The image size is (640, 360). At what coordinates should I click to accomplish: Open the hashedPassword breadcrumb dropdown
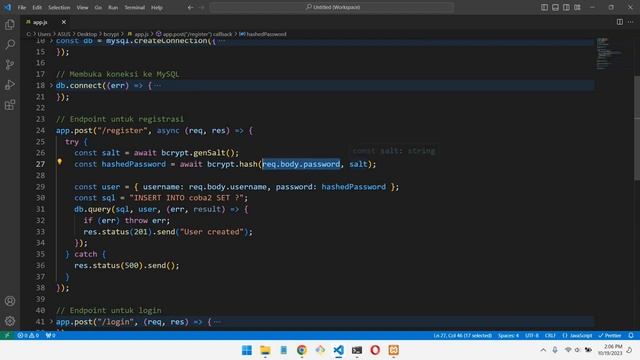click(x=262, y=34)
